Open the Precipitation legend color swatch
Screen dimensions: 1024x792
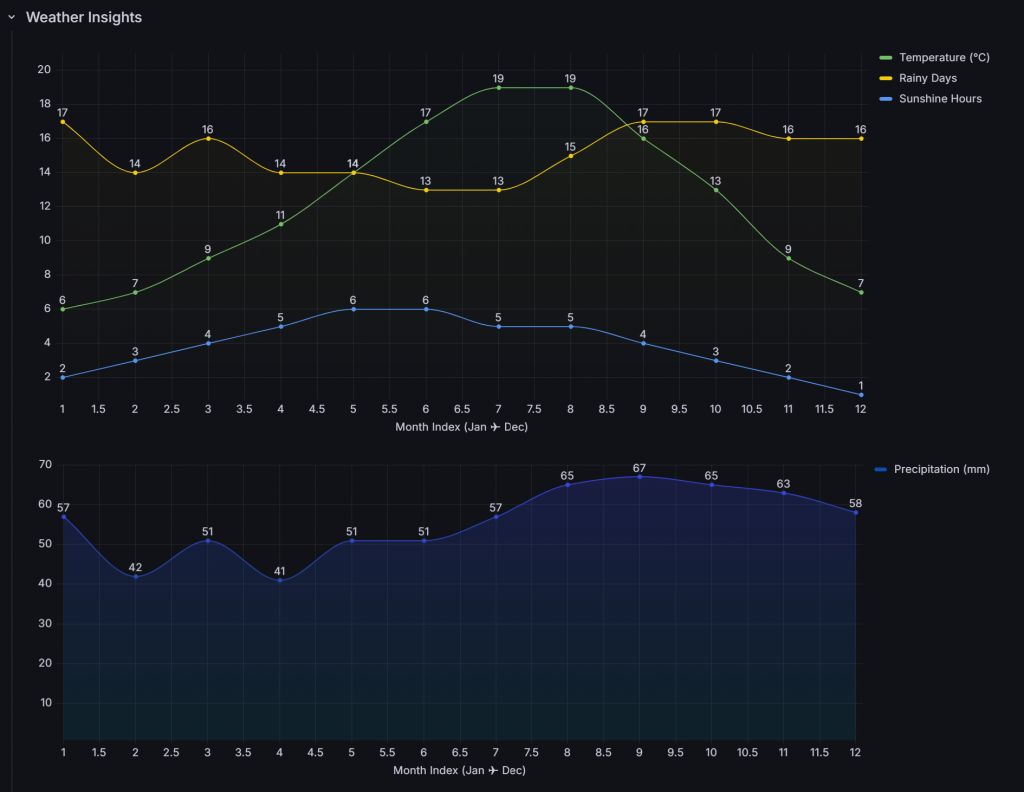[880, 469]
